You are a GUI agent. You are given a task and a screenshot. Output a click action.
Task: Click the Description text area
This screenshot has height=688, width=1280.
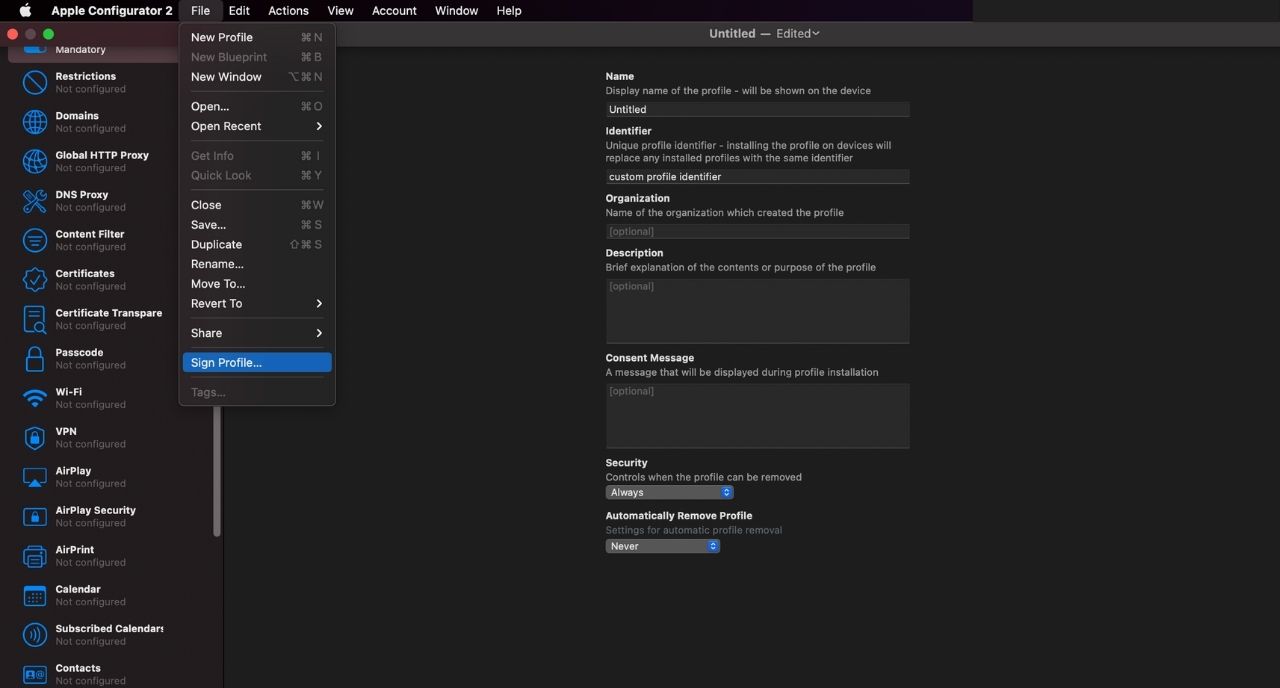click(x=757, y=311)
